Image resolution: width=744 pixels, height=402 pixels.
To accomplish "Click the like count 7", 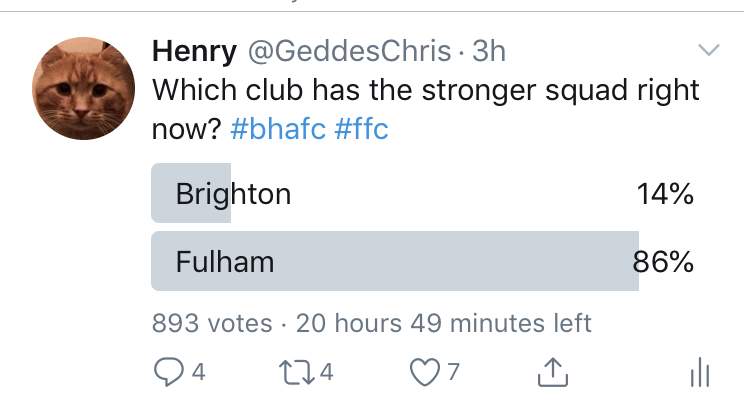I will tap(454, 372).
